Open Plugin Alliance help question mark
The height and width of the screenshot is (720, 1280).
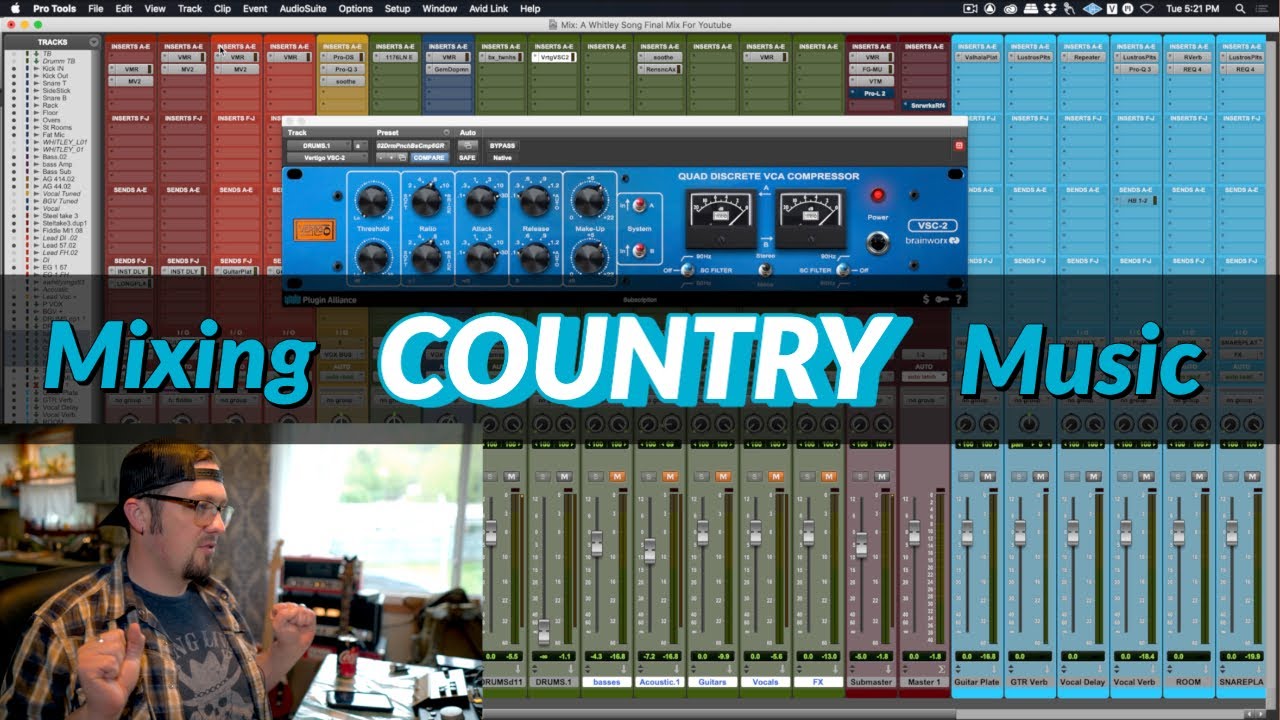(958, 299)
